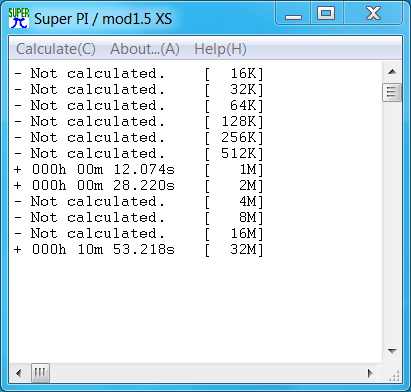Viewport: 411px width, 392px height.
Task: Click the vertical scrollbar up arrow
Action: pos(392,72)
